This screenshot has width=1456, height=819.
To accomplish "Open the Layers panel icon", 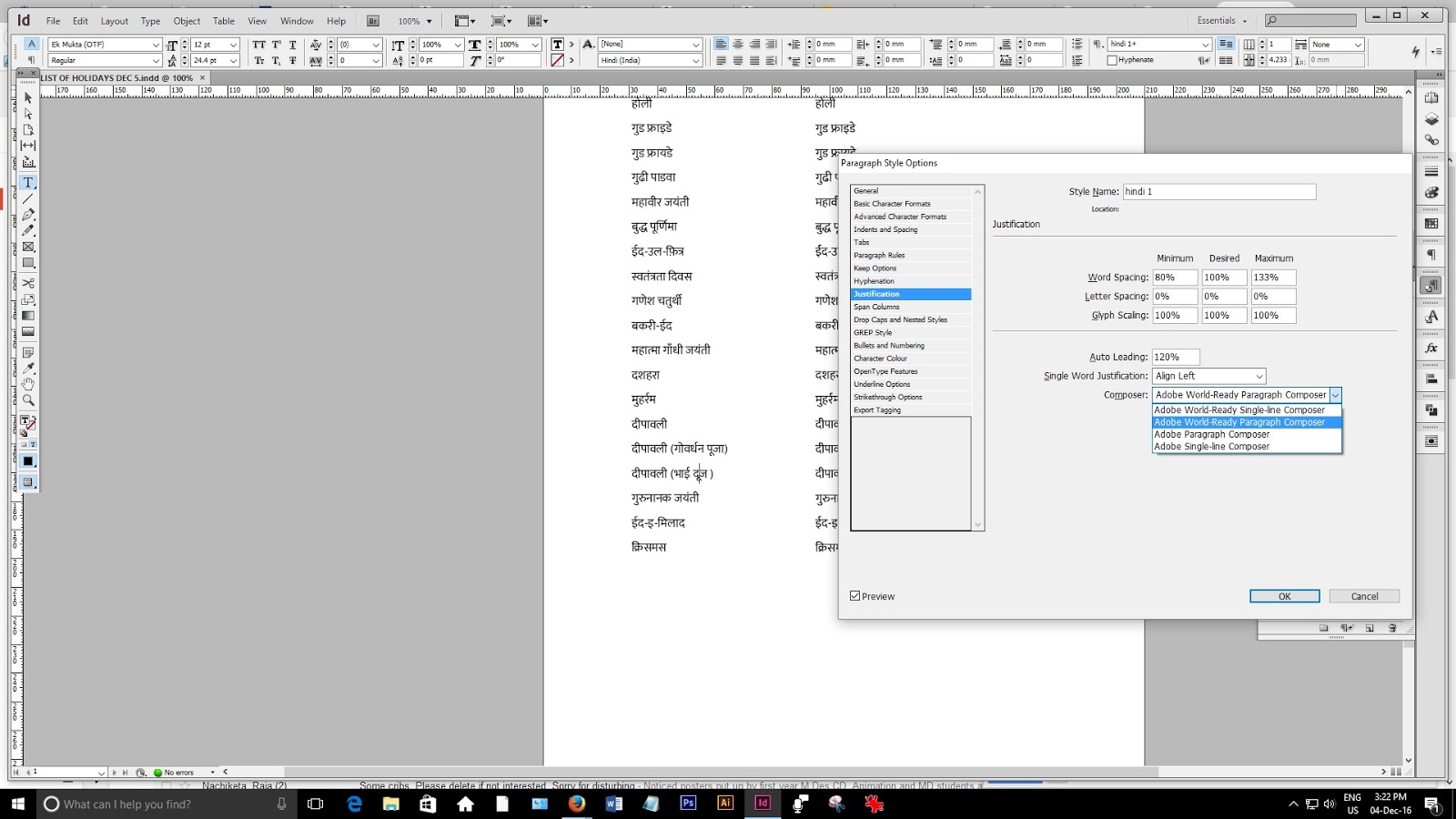I will (1431, 116).
